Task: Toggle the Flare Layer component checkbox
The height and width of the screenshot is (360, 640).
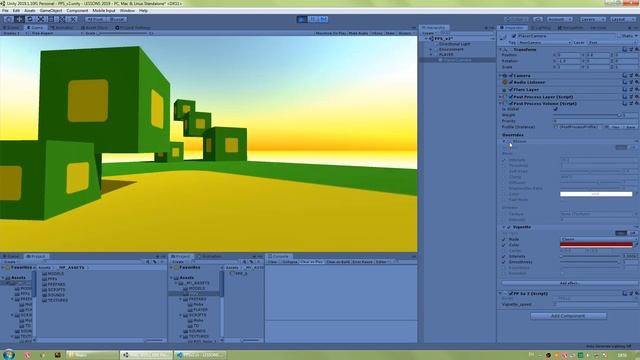Action: [511, 89]
